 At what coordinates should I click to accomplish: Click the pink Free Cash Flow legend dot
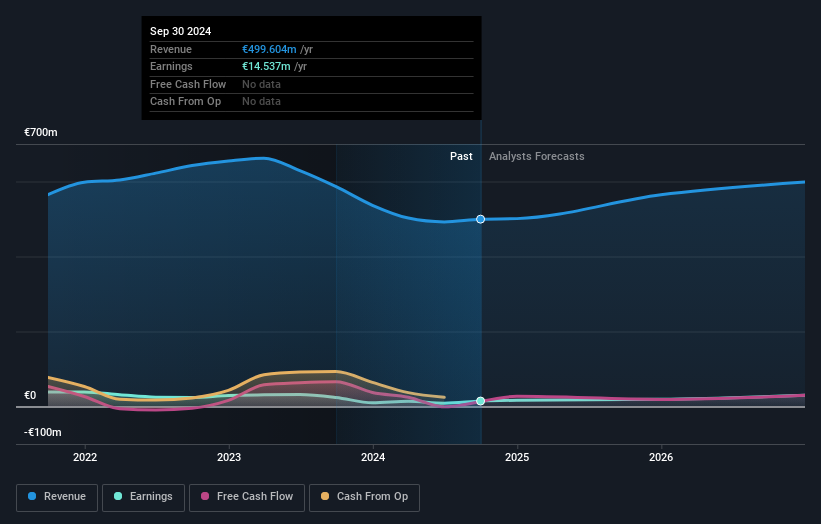[x=205, y=496]
